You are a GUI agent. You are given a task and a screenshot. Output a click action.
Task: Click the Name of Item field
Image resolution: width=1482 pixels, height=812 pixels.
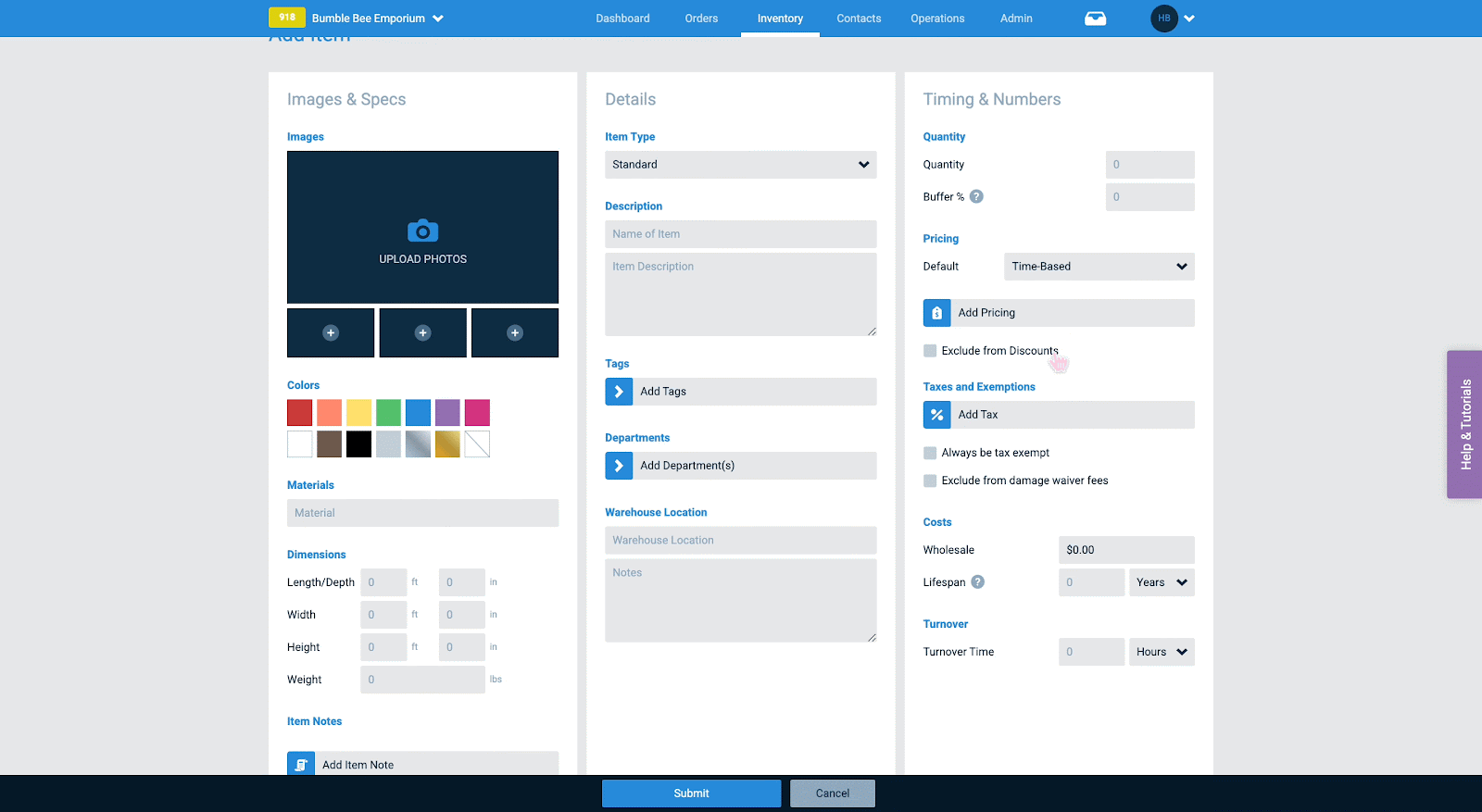(x=740, y=234)
